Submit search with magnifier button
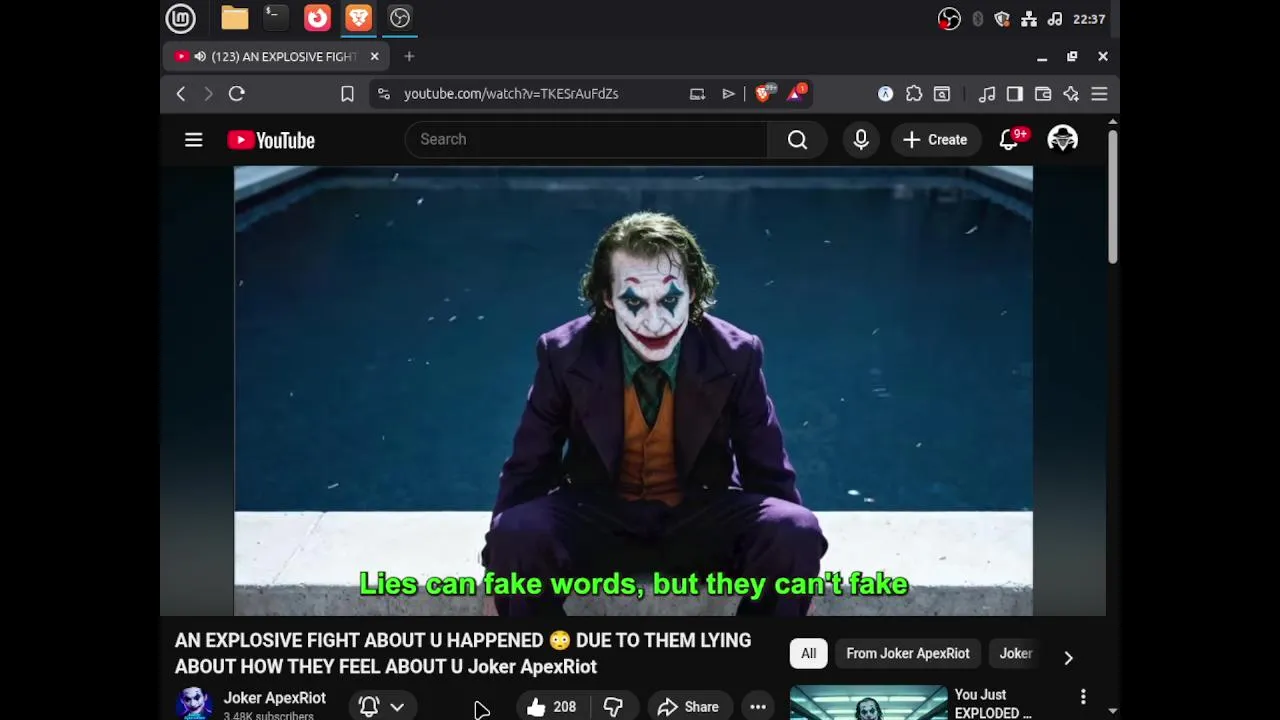This screenshot has height=720, width=1280. coord(797,140)
